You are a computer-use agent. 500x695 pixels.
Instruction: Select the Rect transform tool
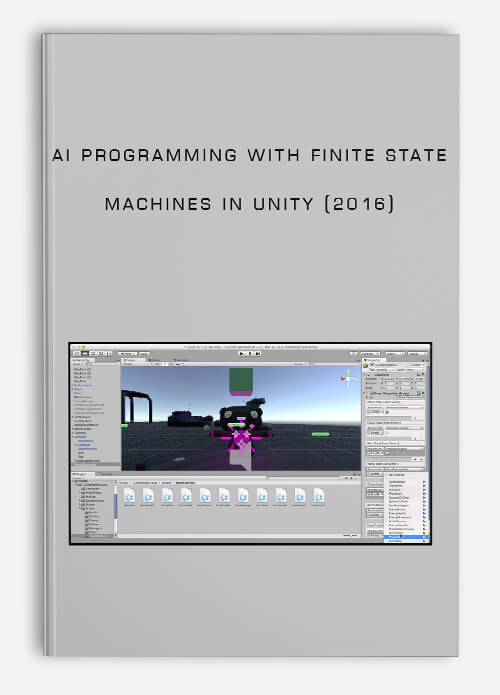109,354
